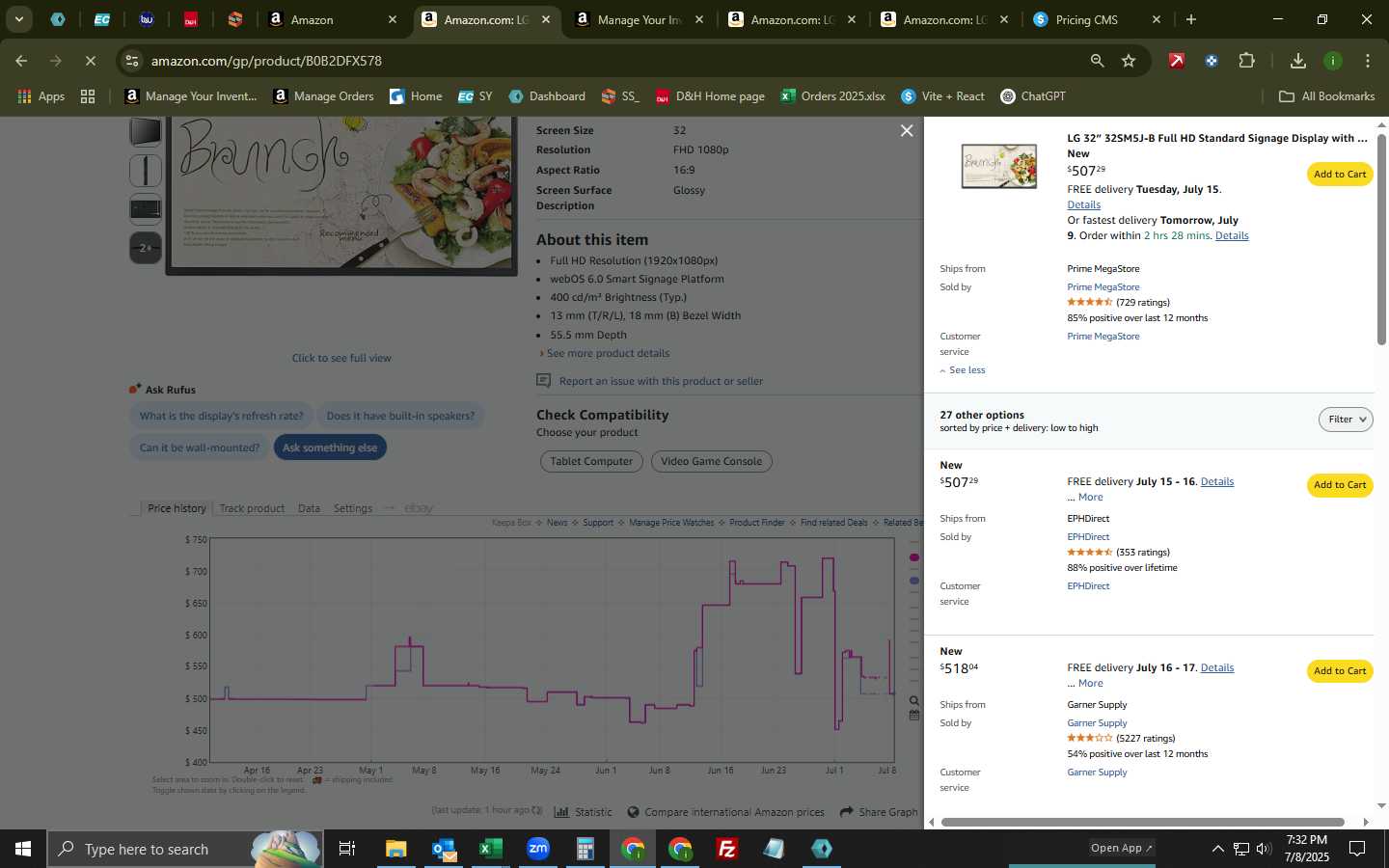The height and width of the screenshot is (868, 1389).
Task: Select Tablet Computer compatibility option
Action: [591, 462]
